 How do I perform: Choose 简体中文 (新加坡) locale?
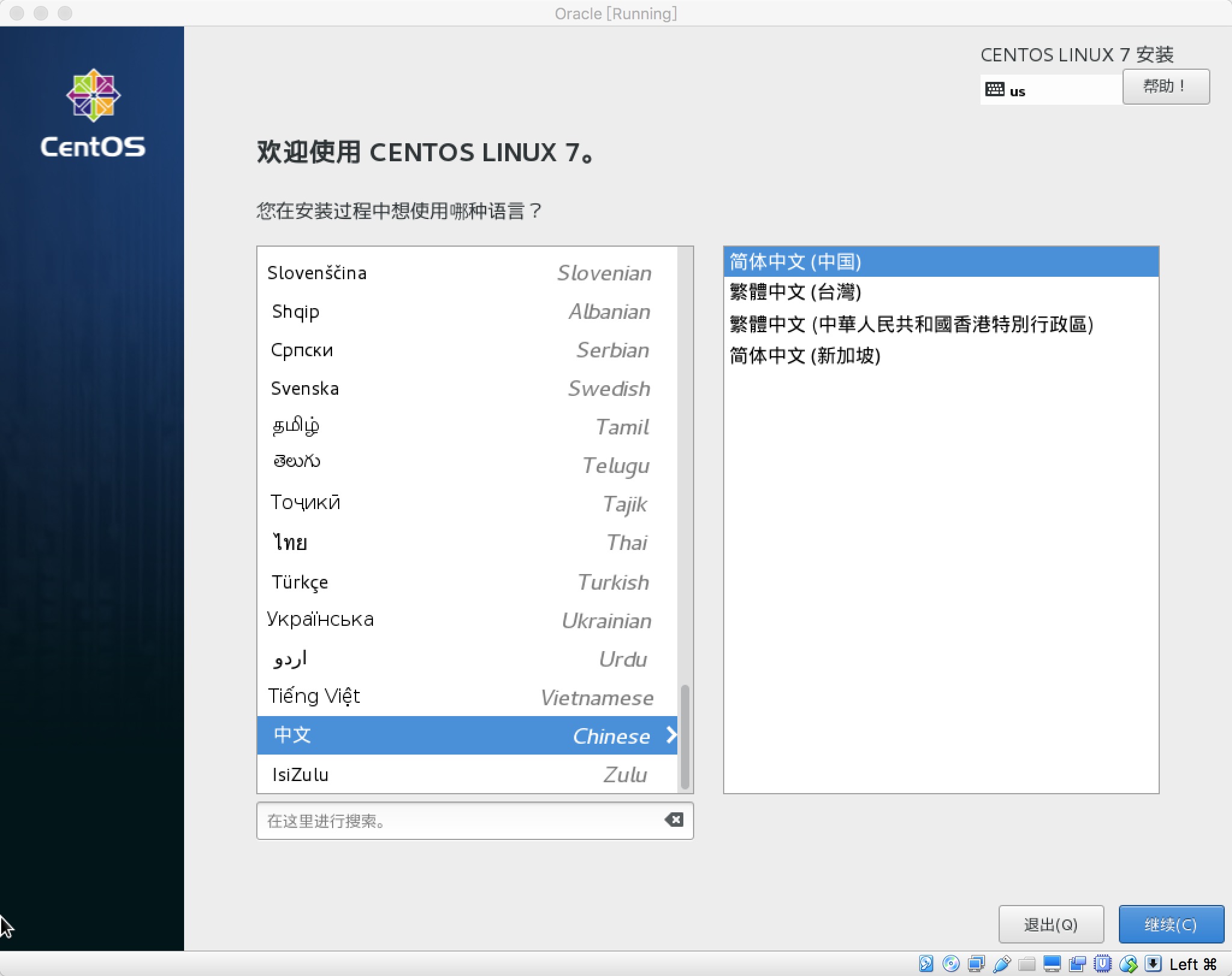941,356
